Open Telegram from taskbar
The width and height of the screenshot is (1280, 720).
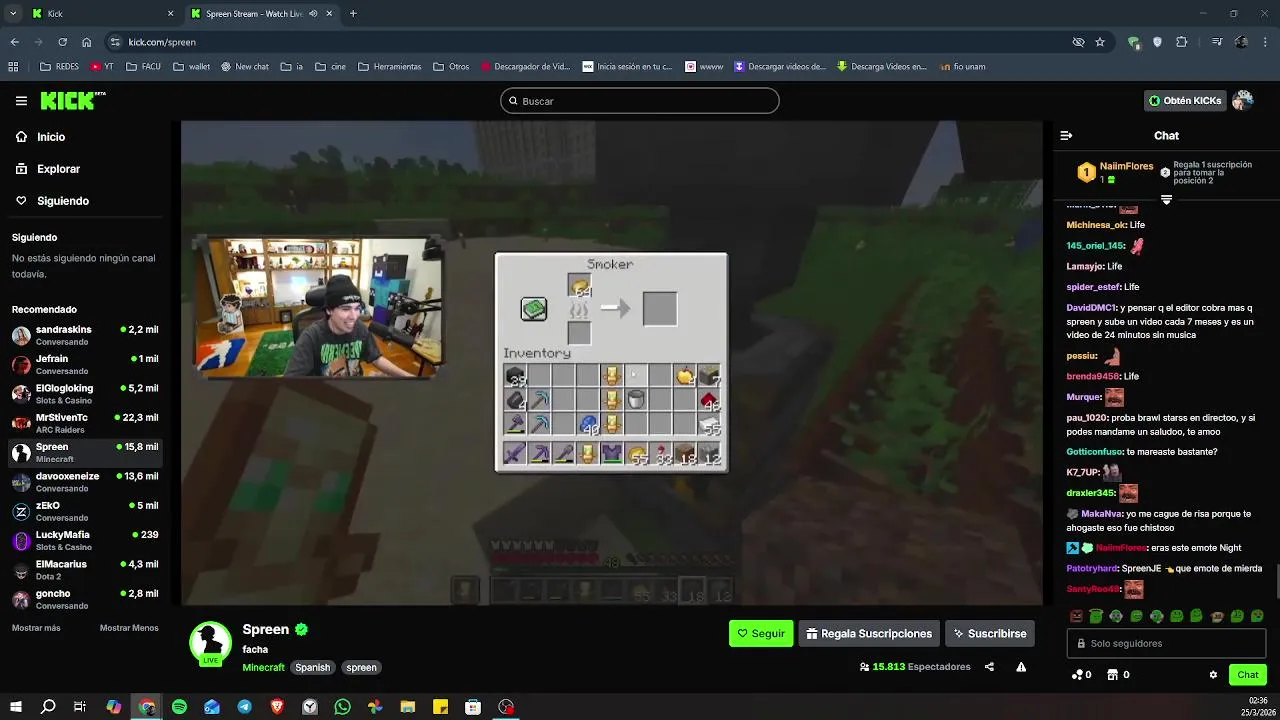pyautogui.click(x=245, y=707)
